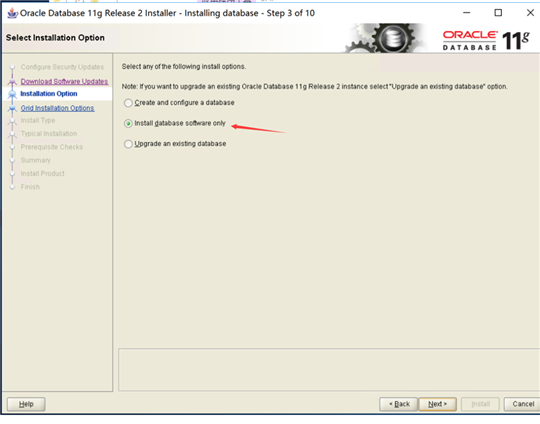Select the Installation Option step label
540x424 pixels.
click(49, 94)
